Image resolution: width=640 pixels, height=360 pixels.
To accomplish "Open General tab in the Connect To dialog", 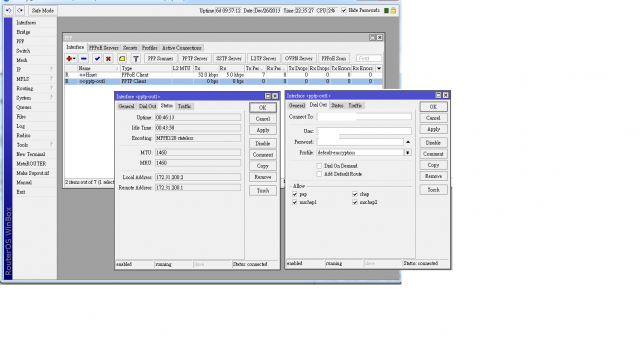I will pyautogui.click(x=297, y=106).
